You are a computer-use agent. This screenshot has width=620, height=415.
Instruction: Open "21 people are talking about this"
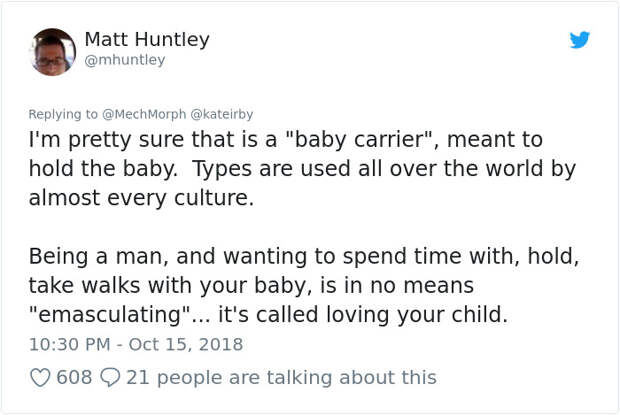(281, 377)
